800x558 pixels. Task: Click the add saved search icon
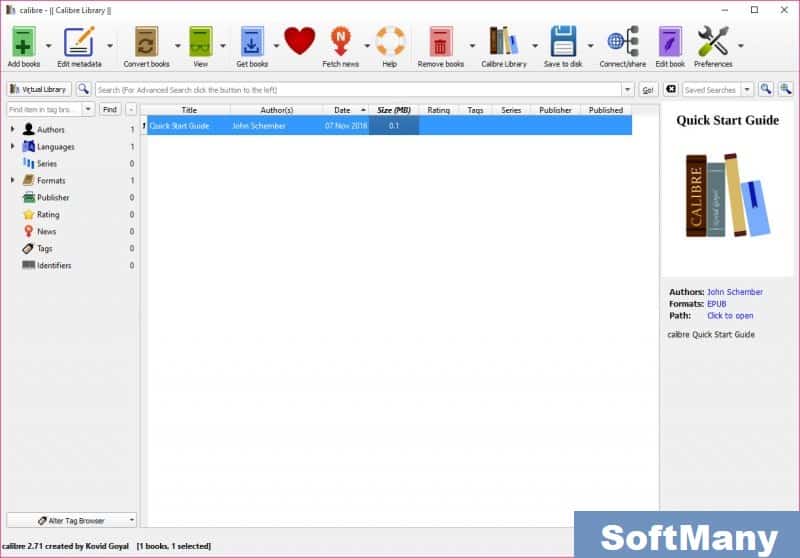(x=786, y=89)
